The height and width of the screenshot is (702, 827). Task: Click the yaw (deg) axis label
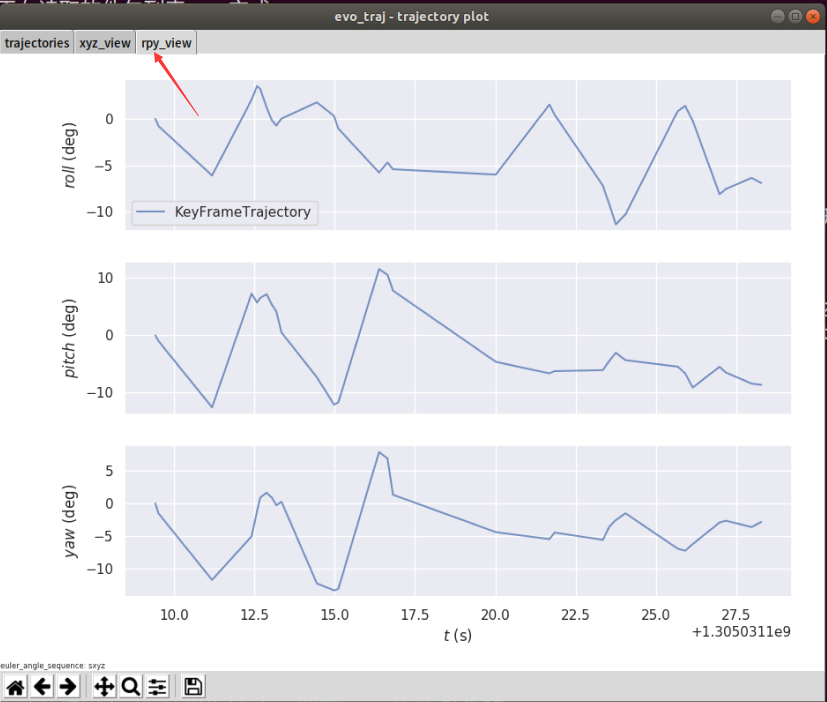tap(70, 521)
